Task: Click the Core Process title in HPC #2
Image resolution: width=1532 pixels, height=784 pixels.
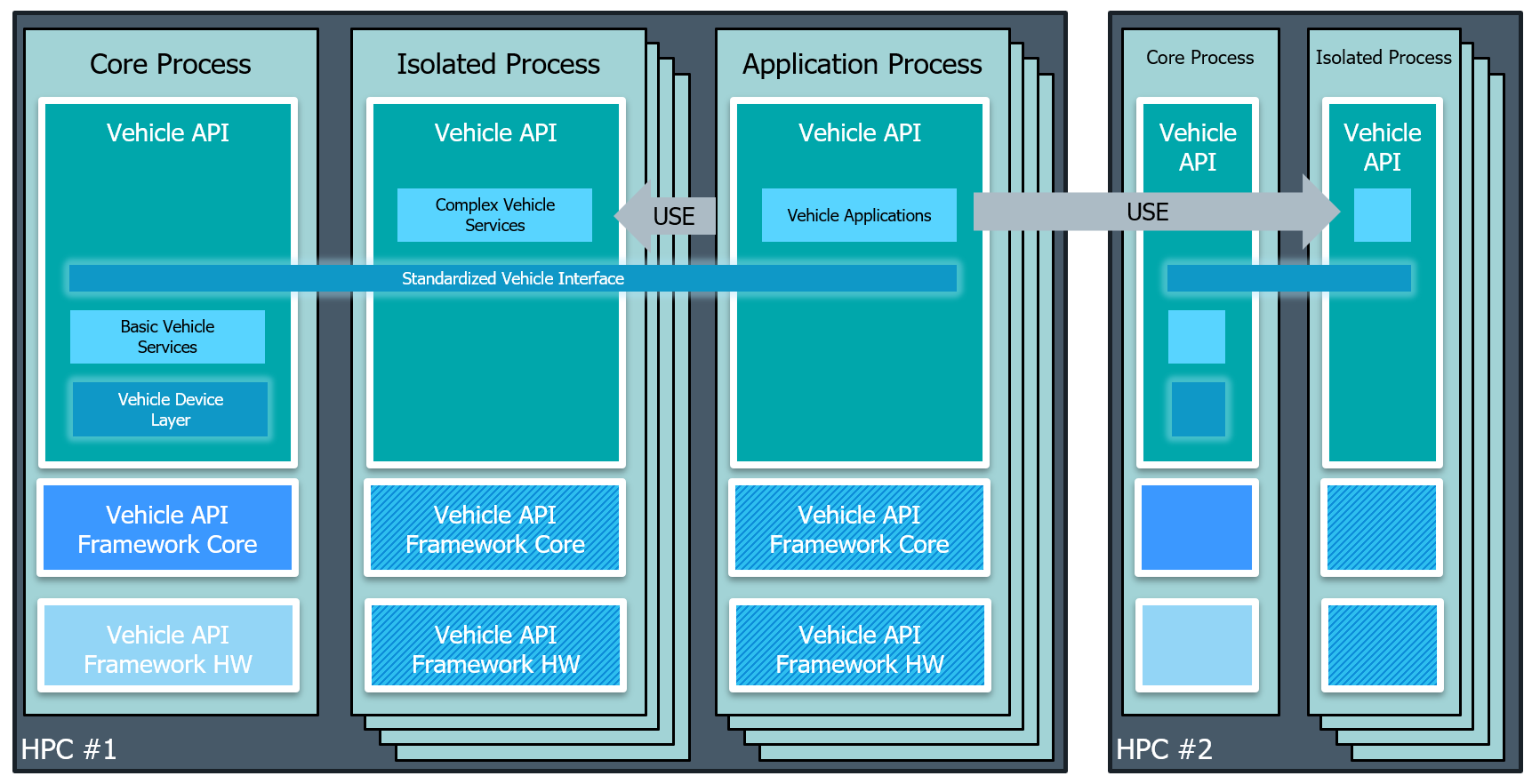Action: pyautogui.click(x=1199, y=58)
